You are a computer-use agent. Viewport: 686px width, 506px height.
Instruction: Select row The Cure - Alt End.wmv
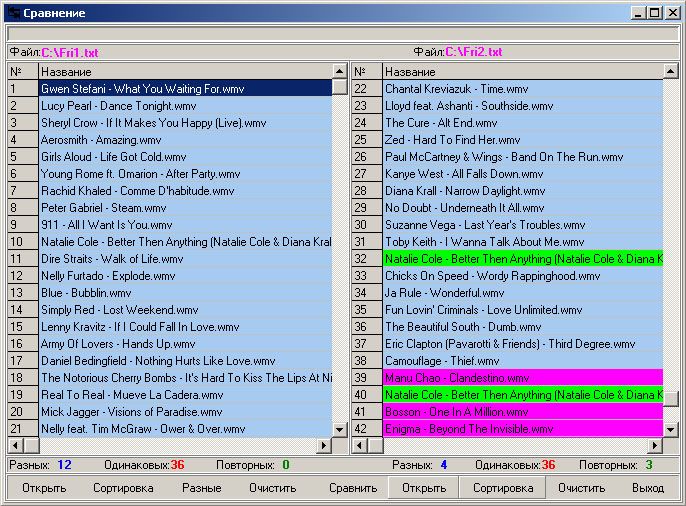523,123
